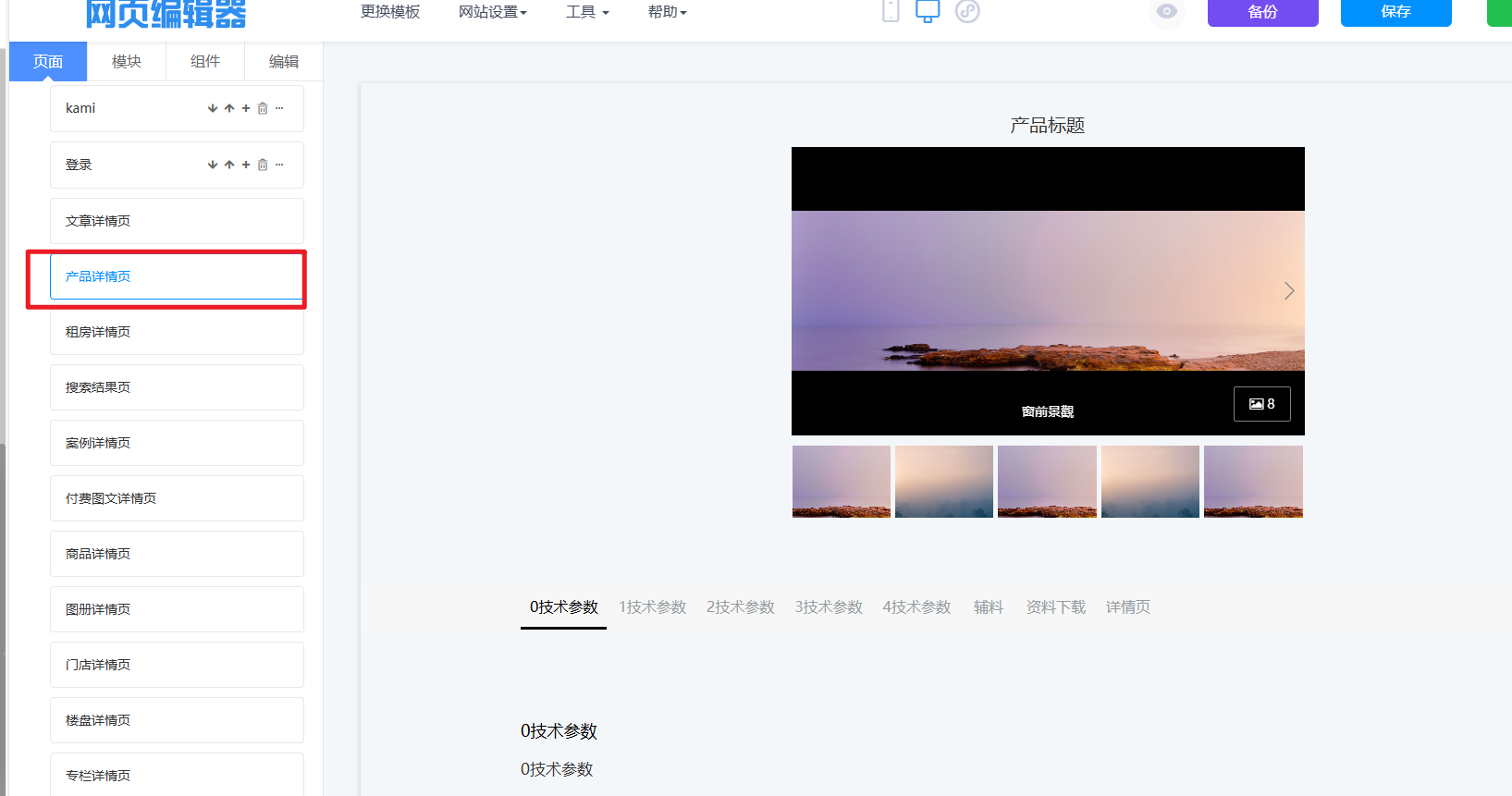1512x796 pixels.
Task: Select fourth gallery thumbnail
Action: click(x=1150, y=482)
